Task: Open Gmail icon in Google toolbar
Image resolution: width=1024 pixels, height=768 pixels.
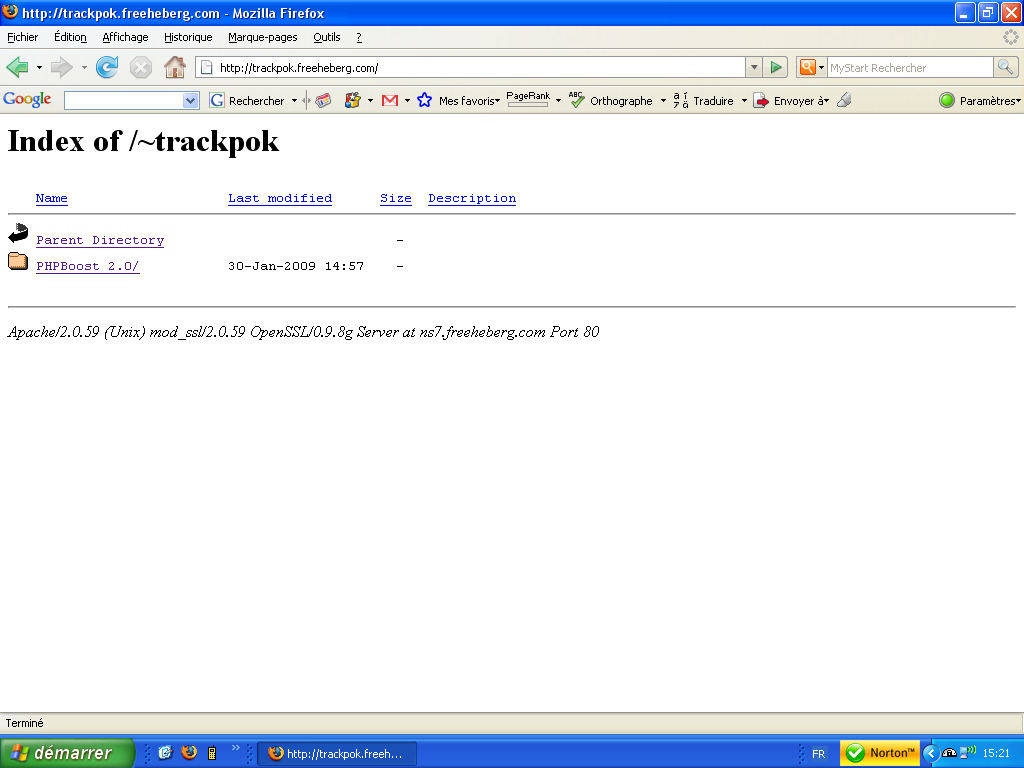Action: click(x=390, y=101)
